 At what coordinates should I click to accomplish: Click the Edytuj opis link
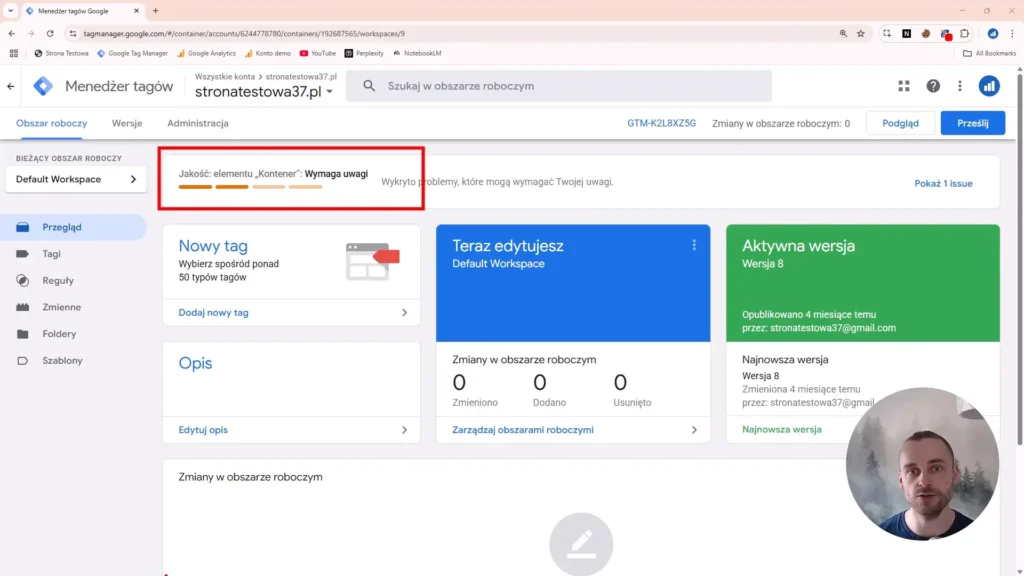[x=203, y=430]
